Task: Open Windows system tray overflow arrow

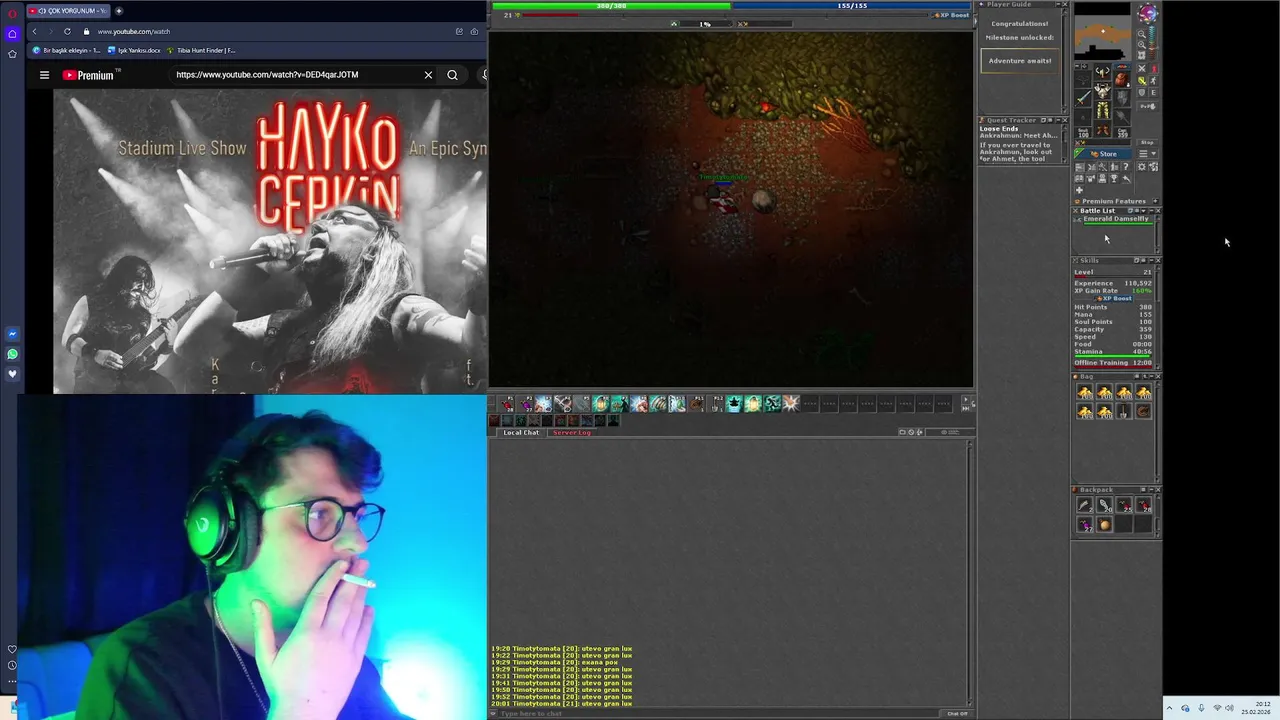Action: [1169, 708]
